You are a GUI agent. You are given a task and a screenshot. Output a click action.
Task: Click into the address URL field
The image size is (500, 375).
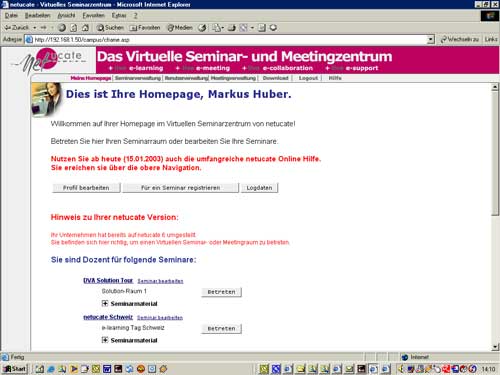(x=230, y=40)
